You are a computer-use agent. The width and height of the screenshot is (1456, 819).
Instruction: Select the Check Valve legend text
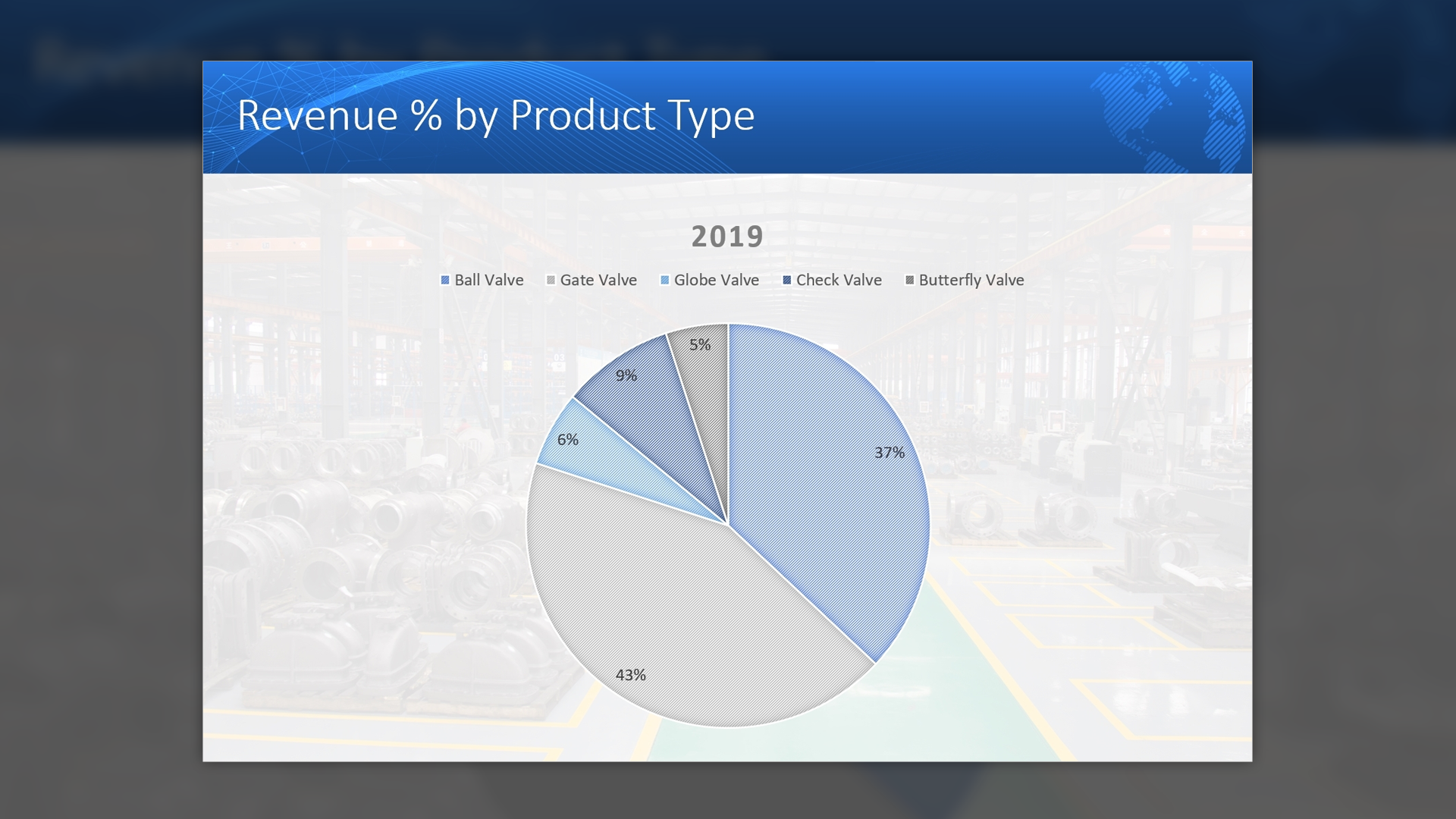pyautogui.click(x=839, y=280)
